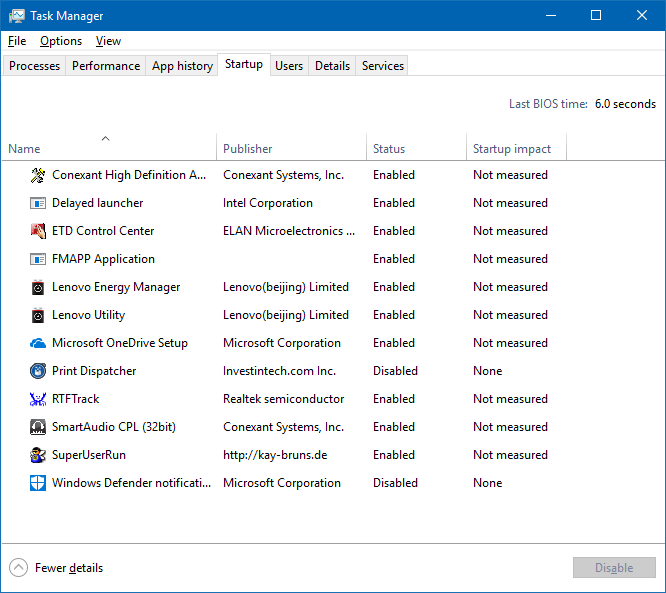Sort by the Startup impact column header
Image resolution: width=666 pixels, height=593 pixels.
point(516,147)
